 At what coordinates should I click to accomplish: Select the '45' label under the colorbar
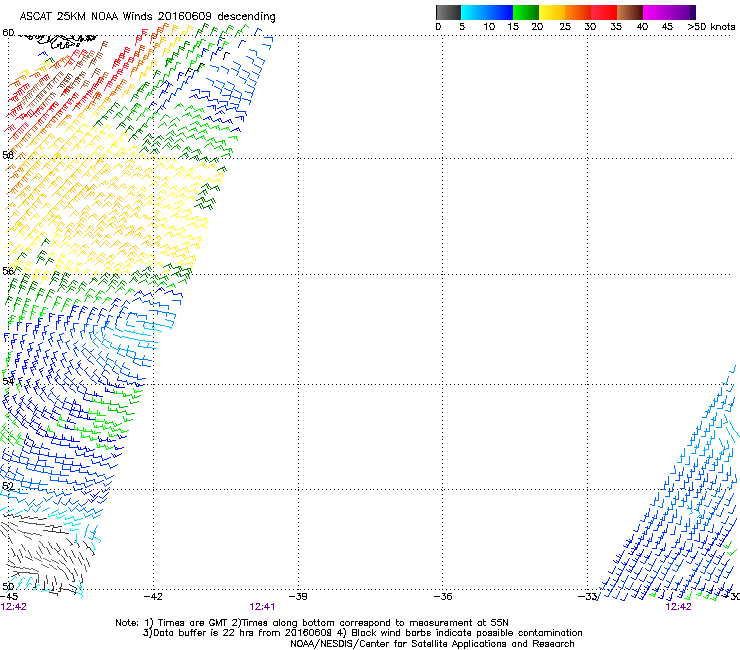tap(667, 27)
